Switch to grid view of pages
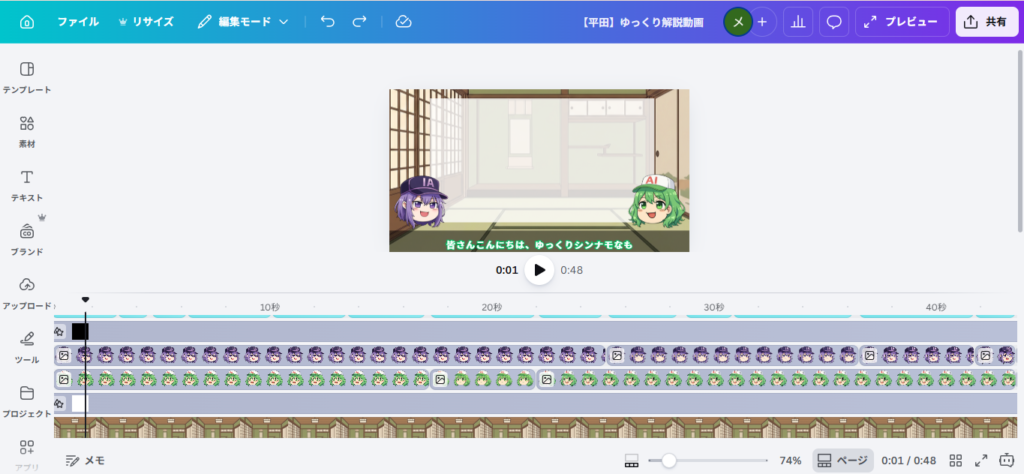1024x474 pixels. coord(955,460)
